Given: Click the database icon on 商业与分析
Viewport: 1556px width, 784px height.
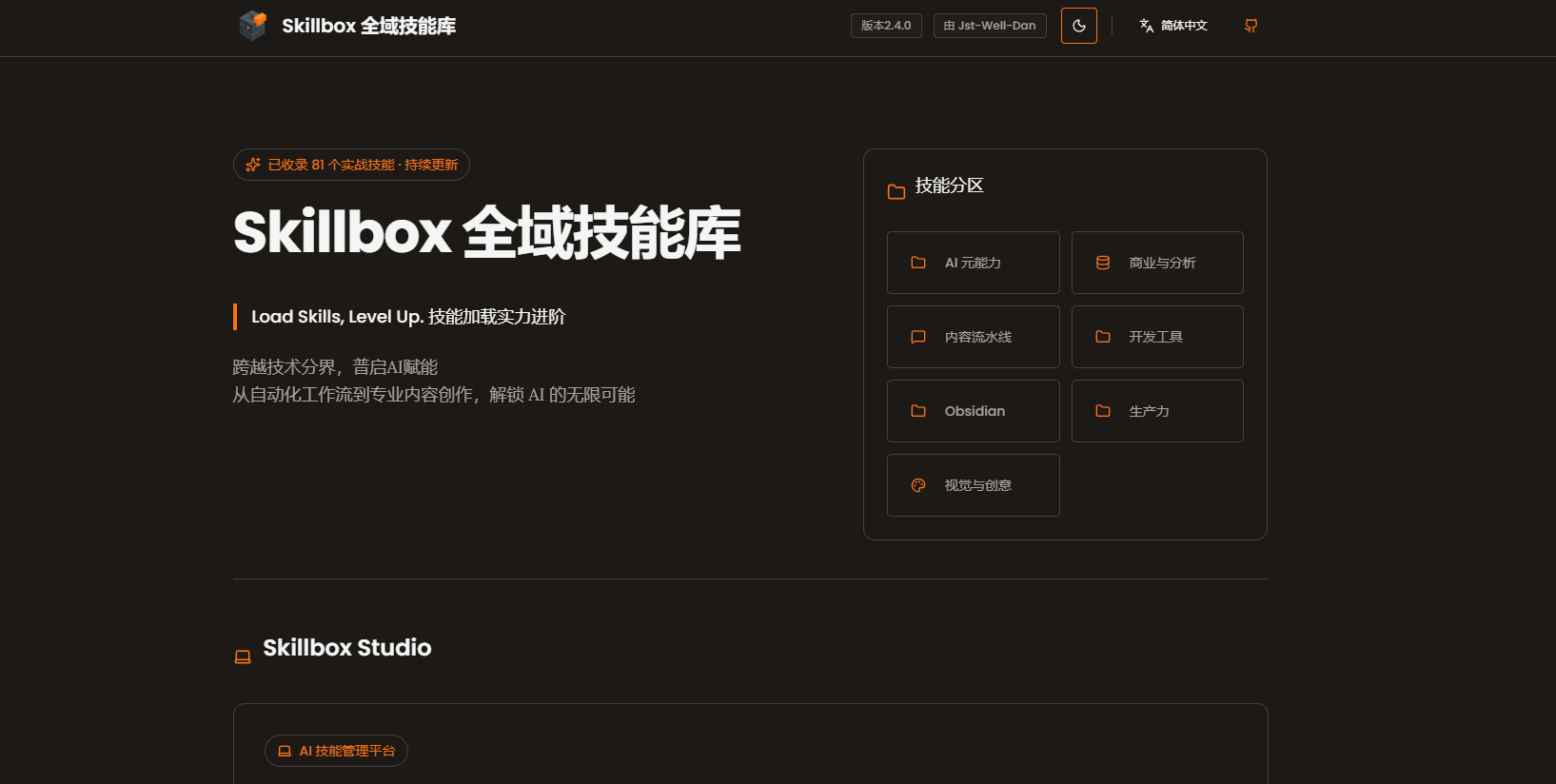Looking at the screenshot, I should pos(1103,263).
